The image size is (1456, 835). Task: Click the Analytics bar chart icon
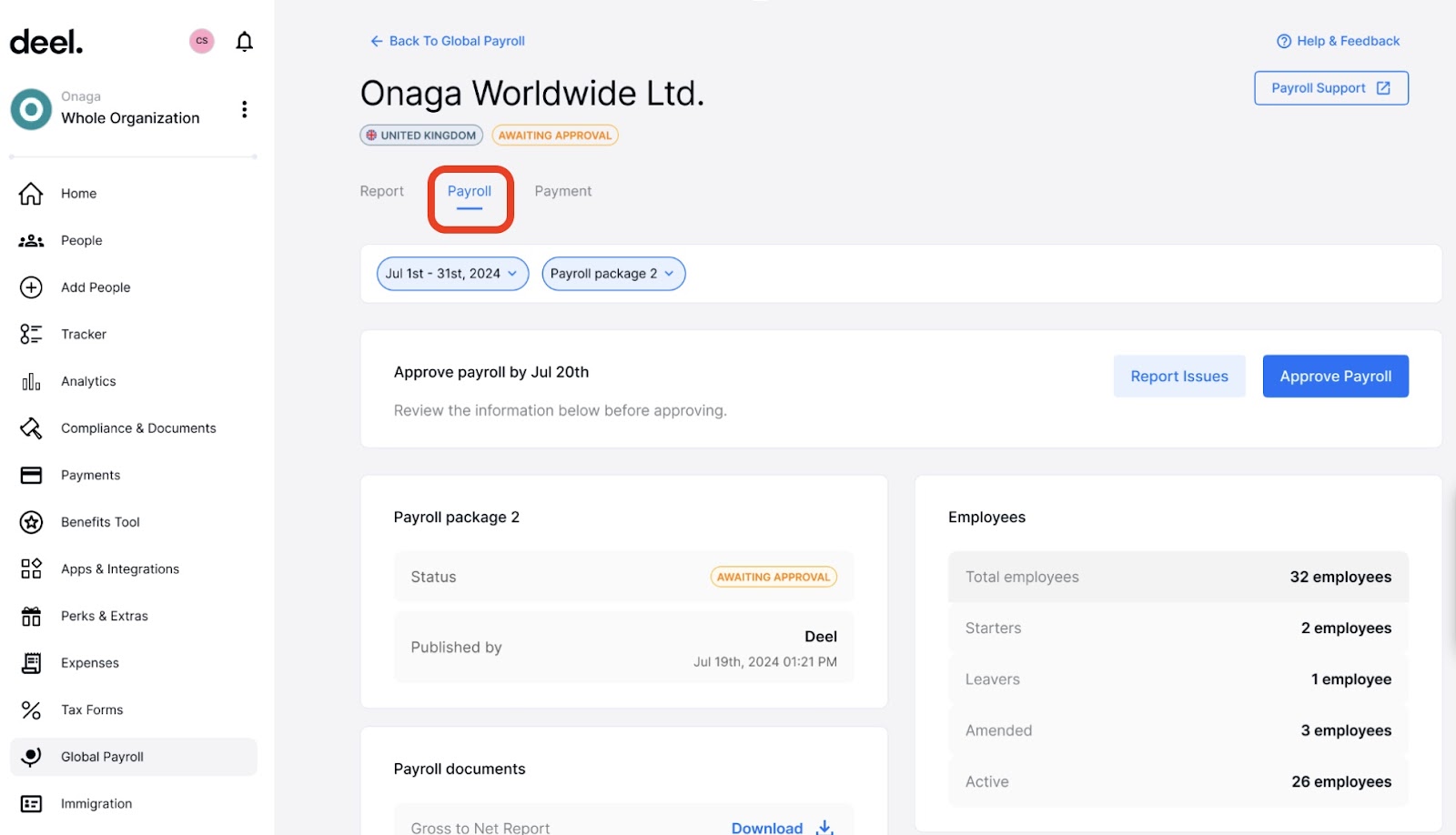[x=31, y=381]
